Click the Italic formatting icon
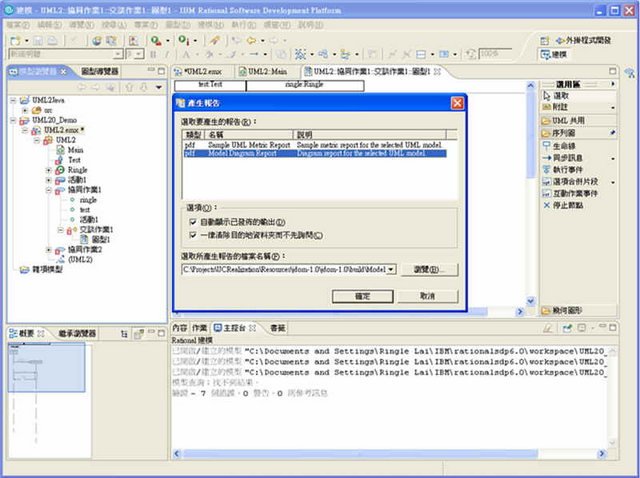This screenshot has height=478, width=640. 167,54
